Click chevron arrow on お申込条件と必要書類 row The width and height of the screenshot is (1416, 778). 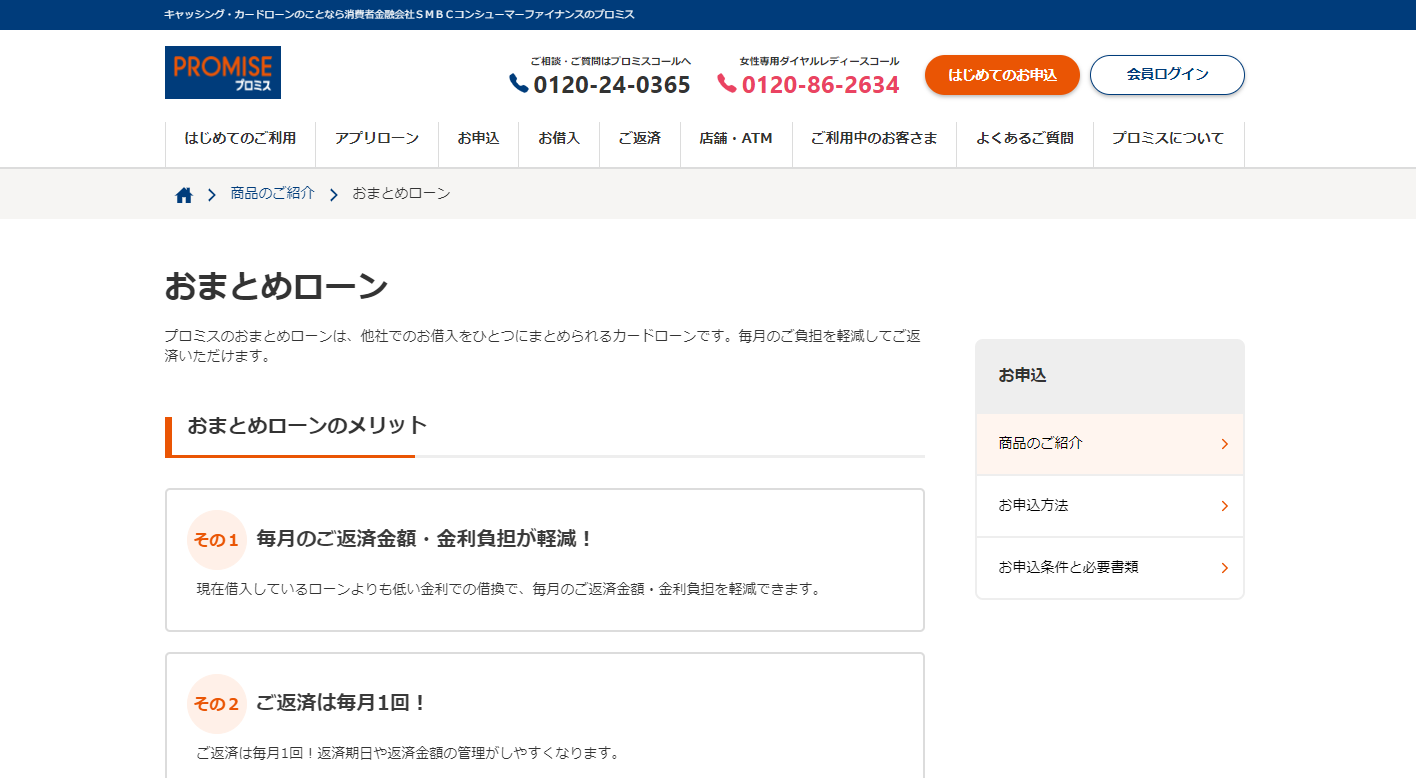click(1225, 568)
